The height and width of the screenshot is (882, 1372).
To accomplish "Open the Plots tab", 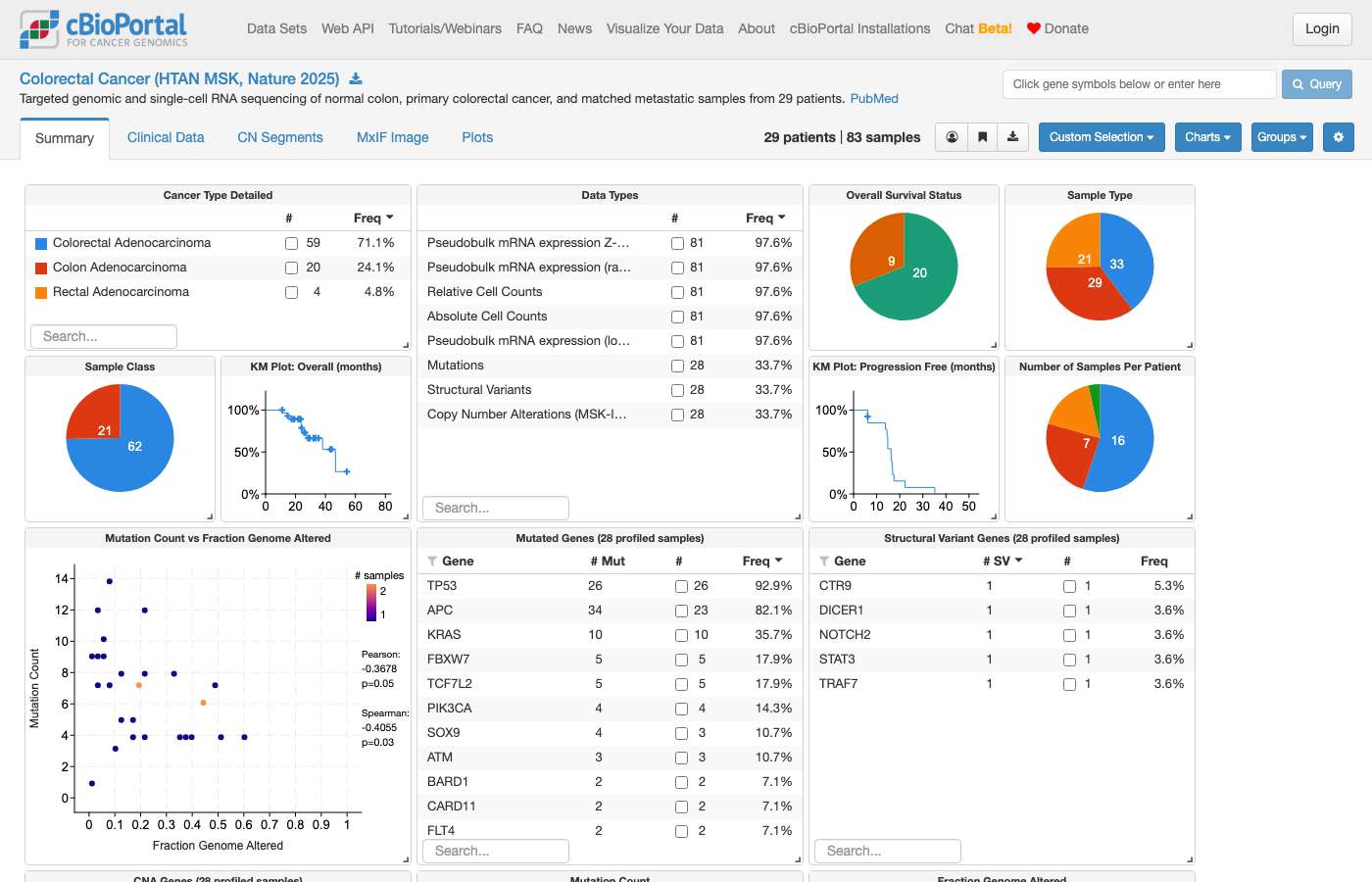I will pyautogui.click(x=477, y=137).
